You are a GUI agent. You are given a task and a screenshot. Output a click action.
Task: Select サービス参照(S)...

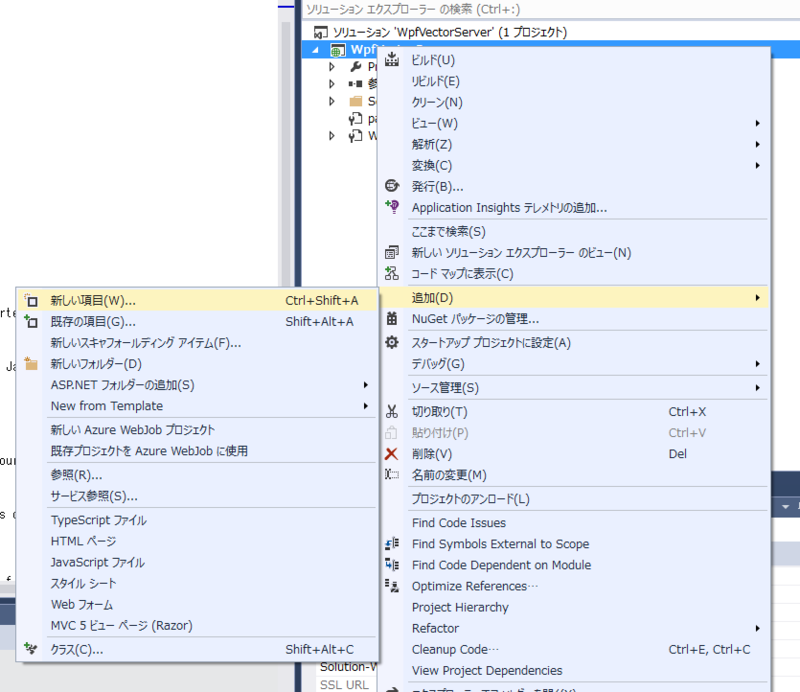point(197,496)
